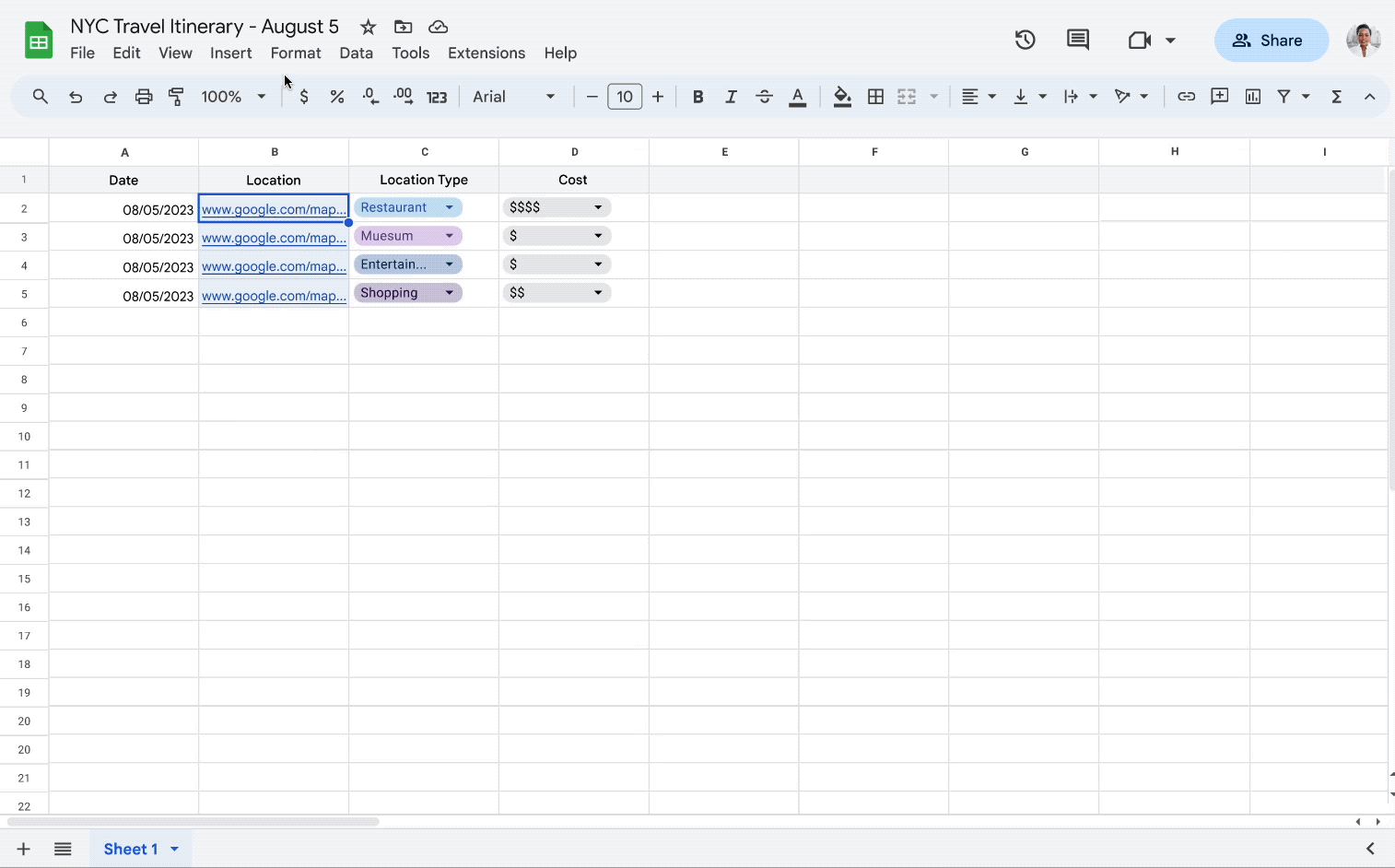
Task: Open the zoom level dropdown
Action: [233, 97]
